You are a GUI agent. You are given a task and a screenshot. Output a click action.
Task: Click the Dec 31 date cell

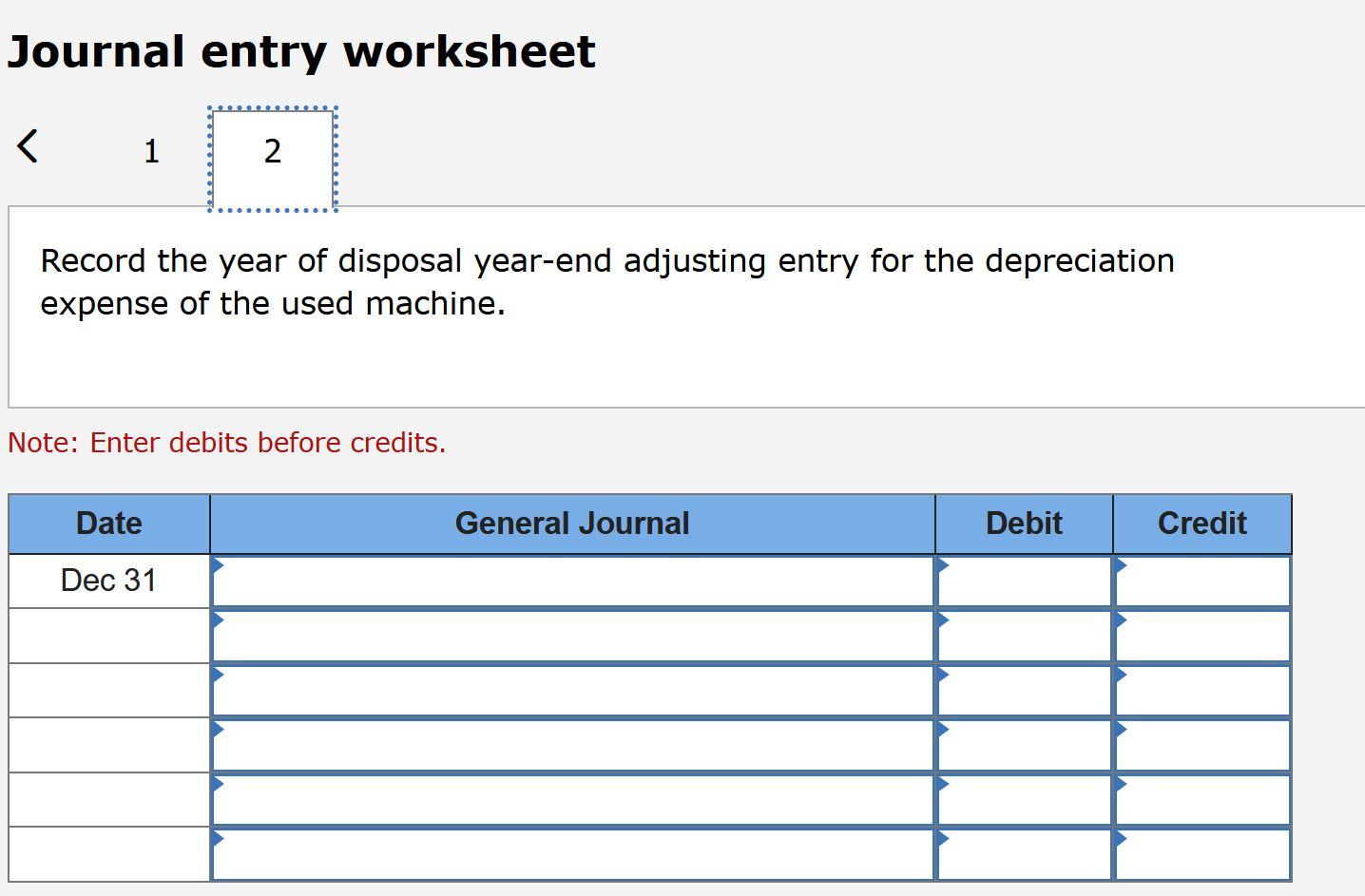(109, 581)
